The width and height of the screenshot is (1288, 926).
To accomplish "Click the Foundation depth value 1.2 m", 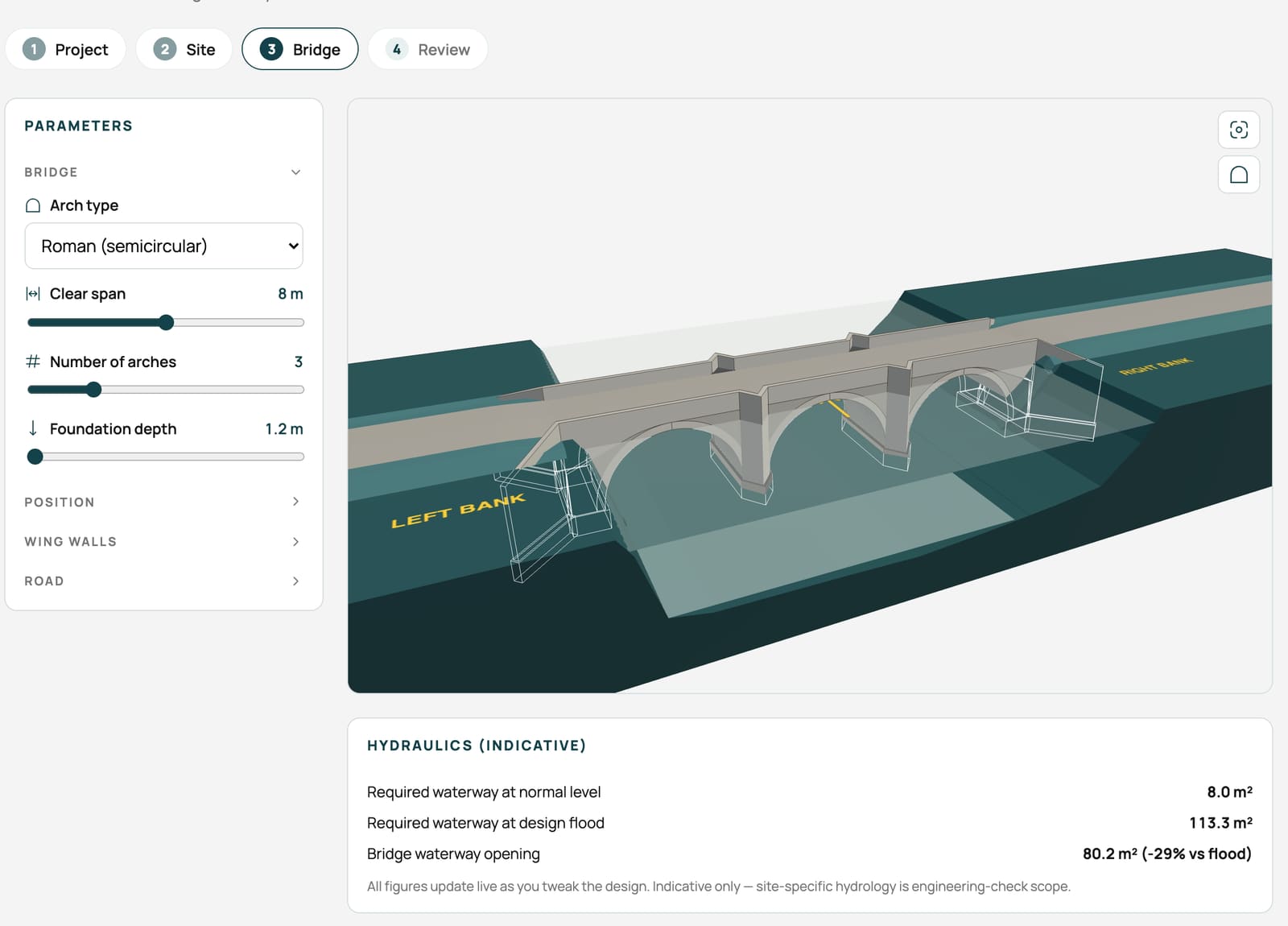I will (x=284, y=429).
